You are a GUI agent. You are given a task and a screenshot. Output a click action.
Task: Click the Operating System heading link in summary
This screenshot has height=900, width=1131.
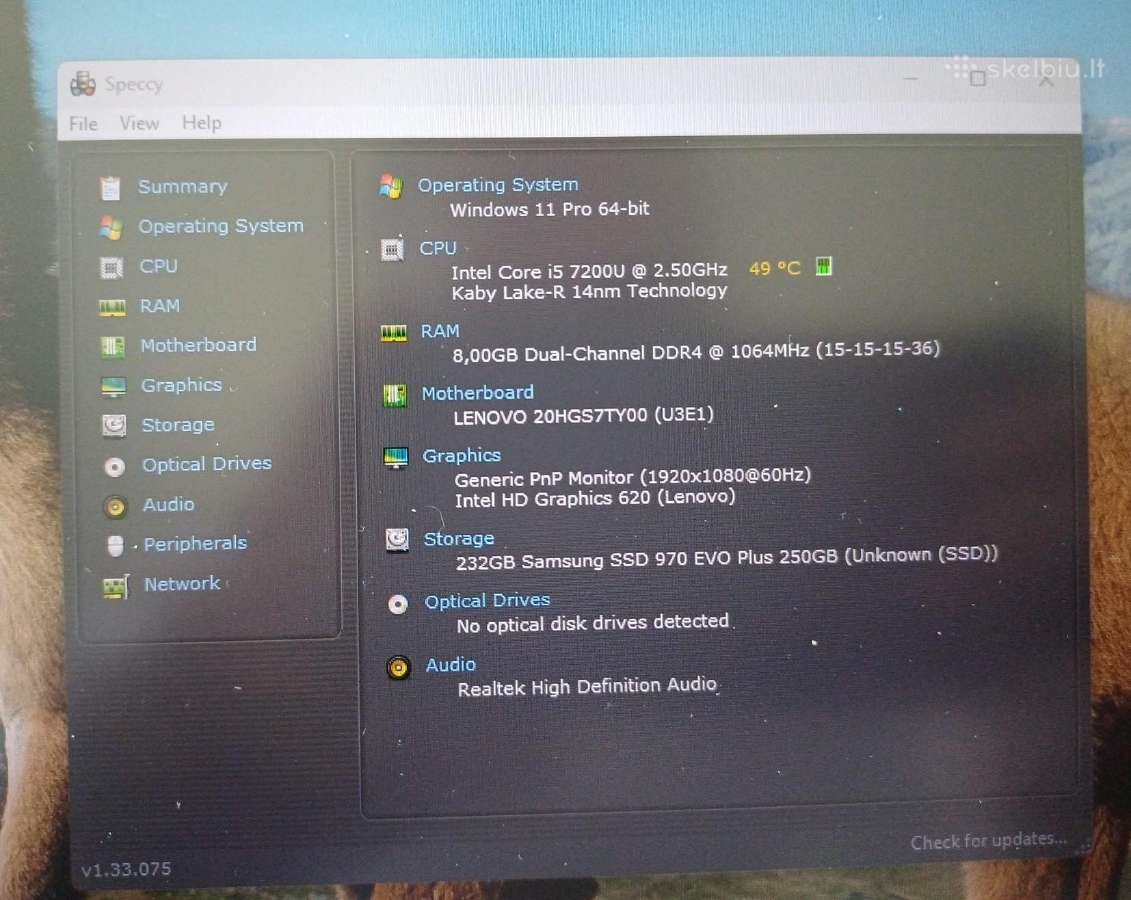[x=498, y=185]
